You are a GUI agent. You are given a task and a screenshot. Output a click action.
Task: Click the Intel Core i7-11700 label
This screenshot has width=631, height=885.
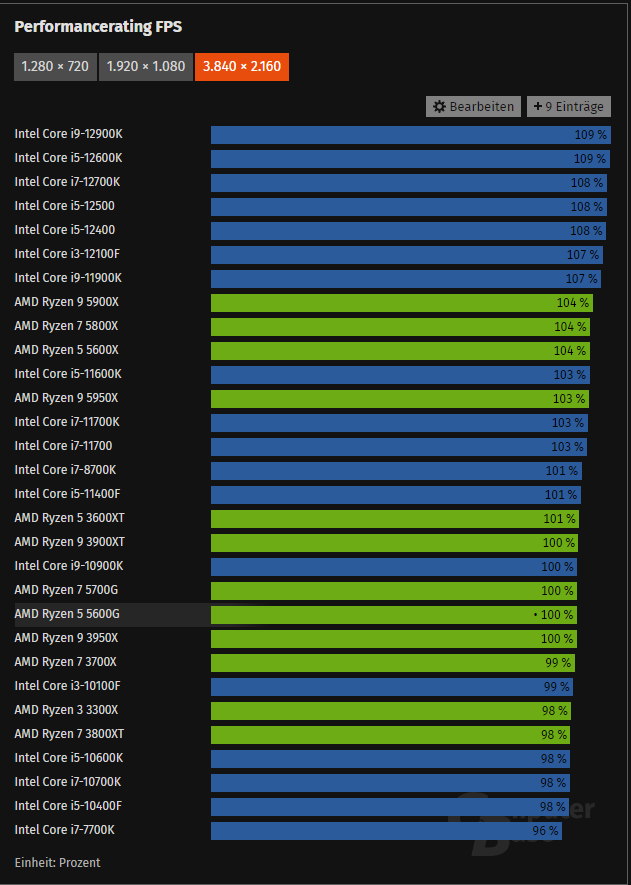[x=63, y=446]
